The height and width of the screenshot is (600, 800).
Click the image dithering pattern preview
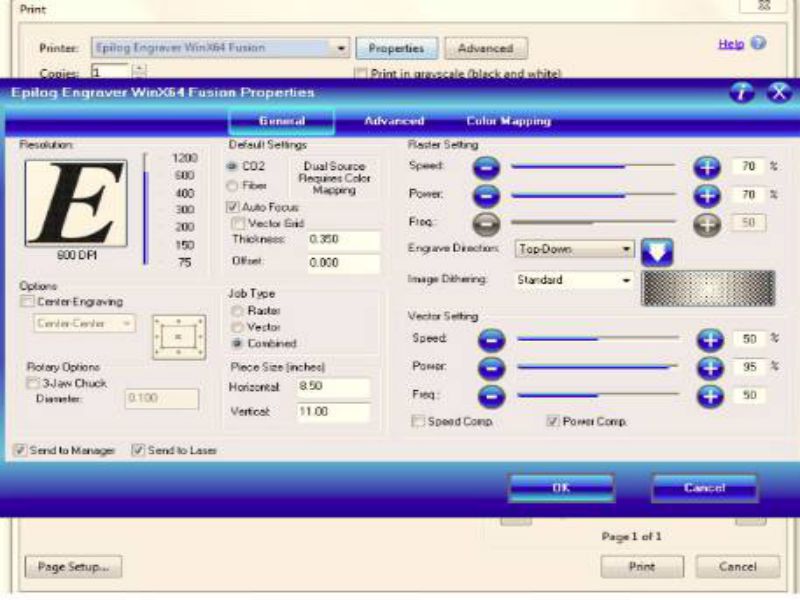[709, 288]
